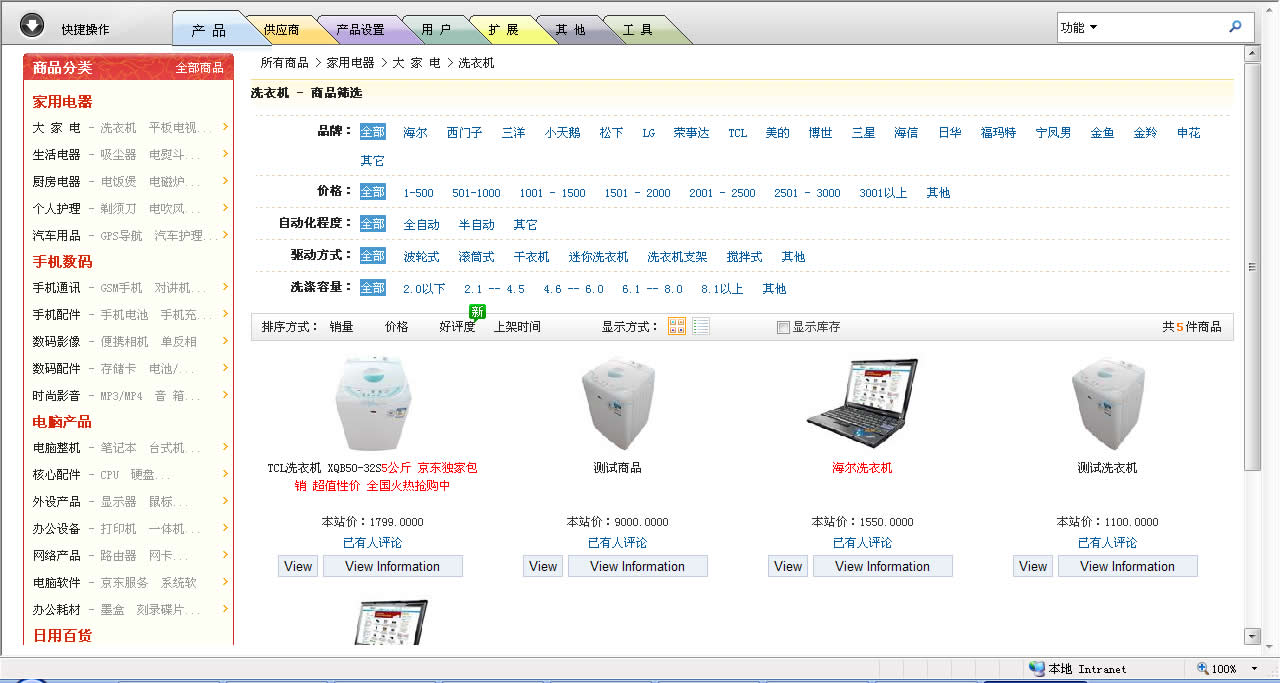Toggle the 显示库存 checkbox
Image resolution: width=1280 pixels, height=683 pixels.
pos(783,327)
